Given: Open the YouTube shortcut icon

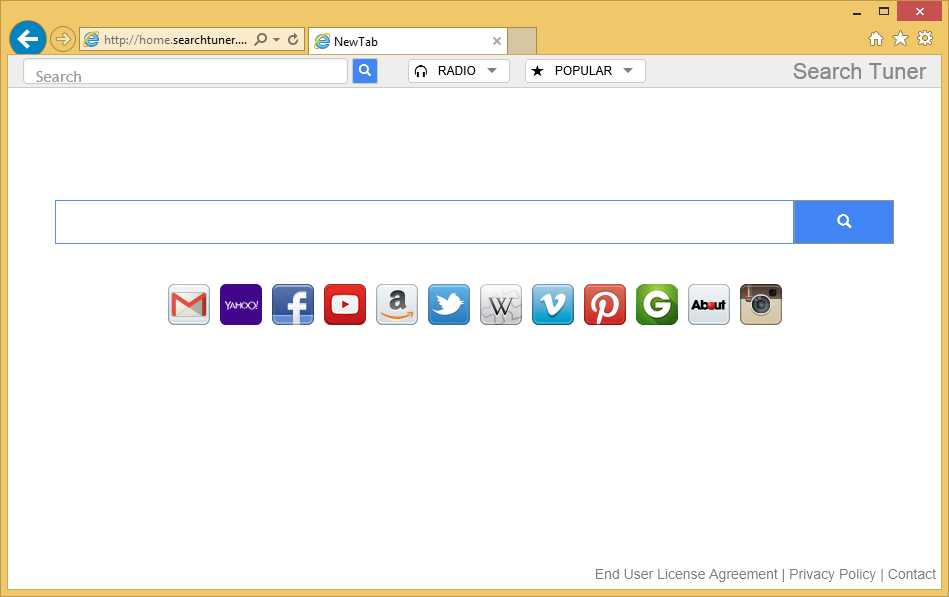Looking at the screenshot, I should (345, 305).
